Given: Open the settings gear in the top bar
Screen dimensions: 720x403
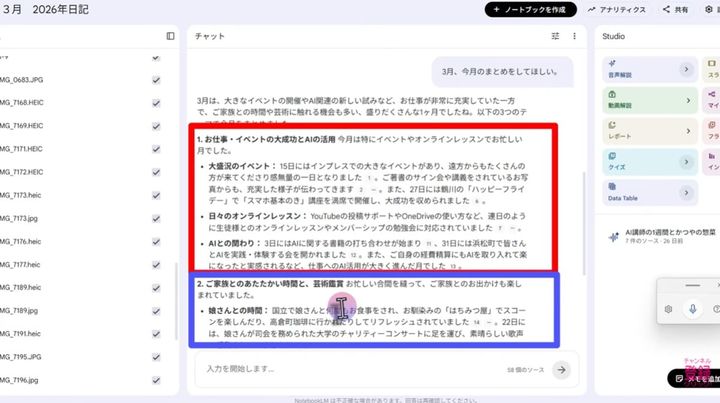Looking at the screenshot, I should pos(709,9).
